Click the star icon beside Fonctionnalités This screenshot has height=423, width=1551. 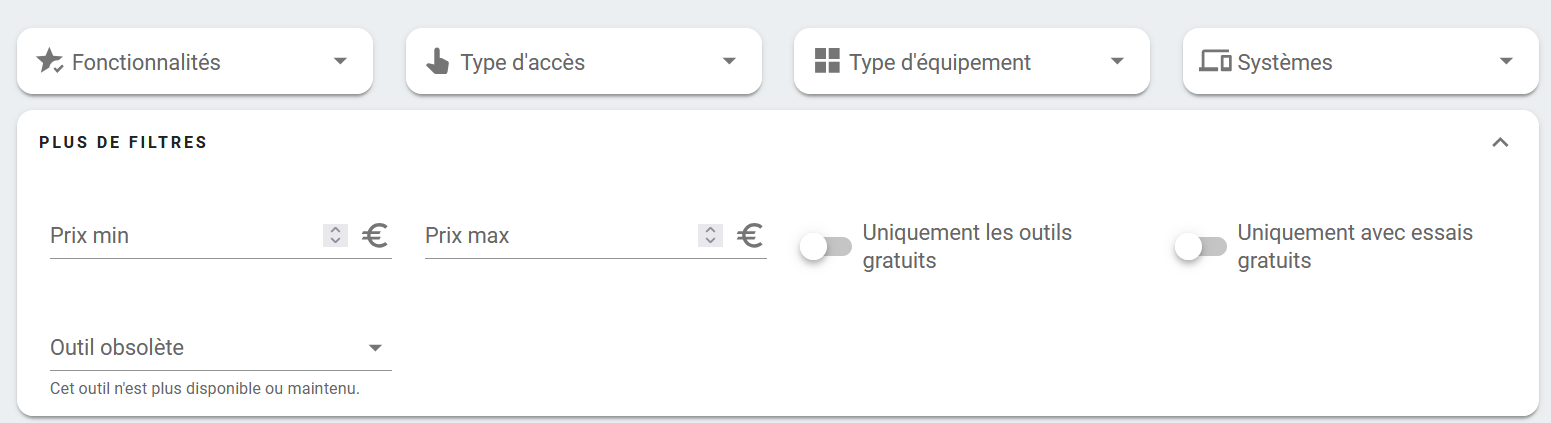(50, 61)
